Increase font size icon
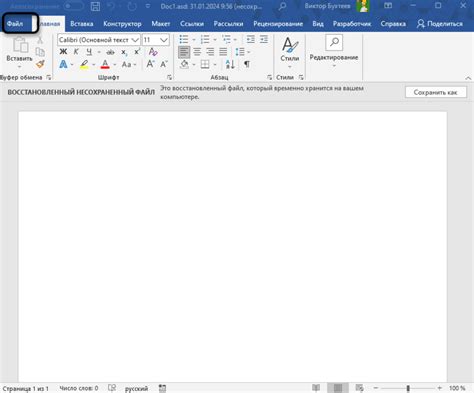474x393 pixels. pyautogui.click(x=150, y=64)
